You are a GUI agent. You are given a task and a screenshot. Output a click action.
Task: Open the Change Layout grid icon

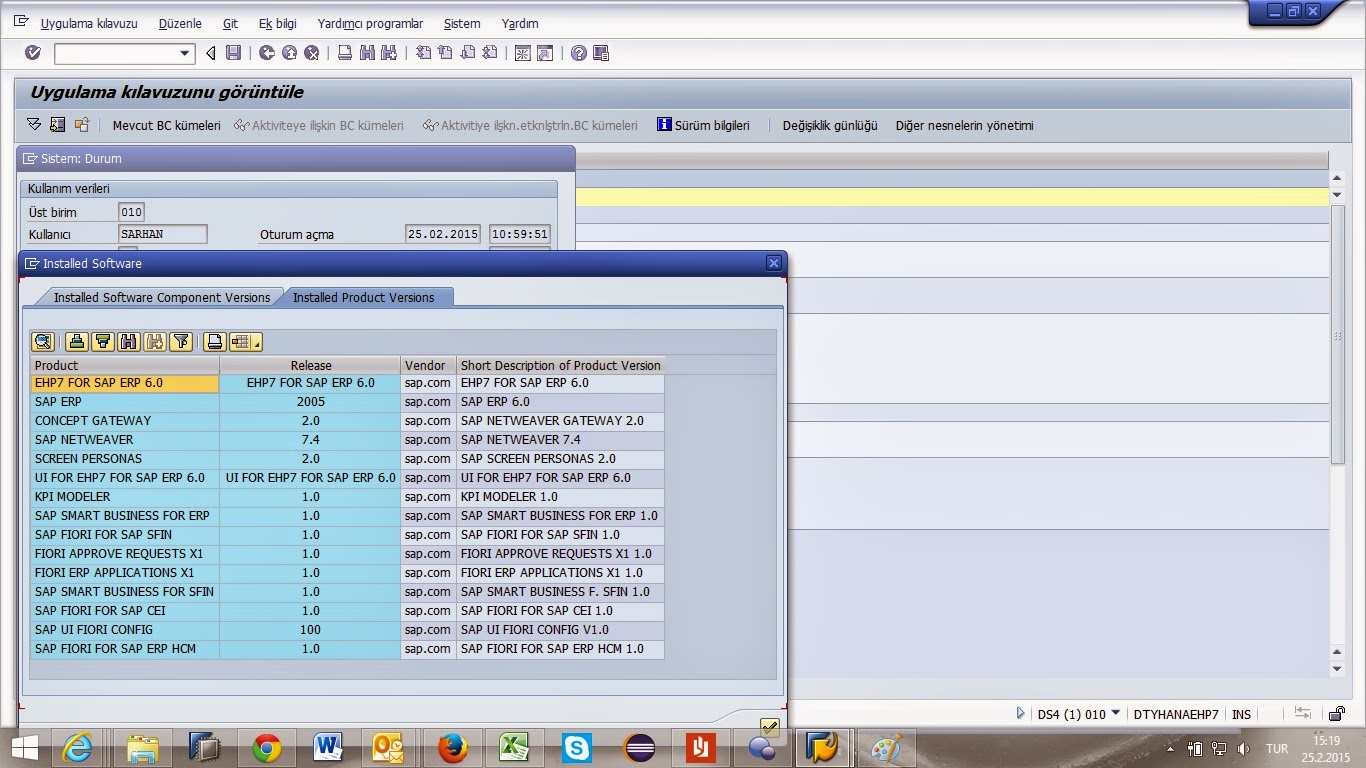point(238,342)
